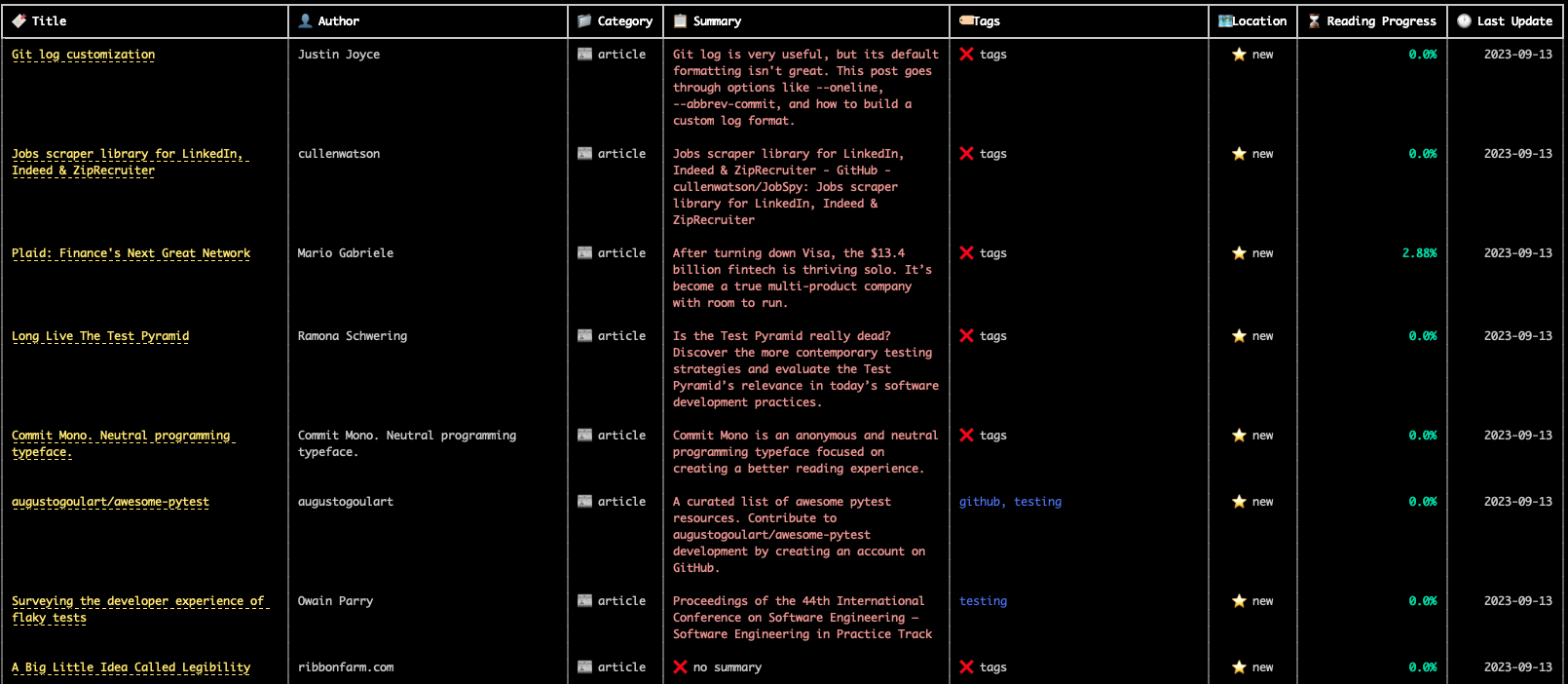This screenshot has height=684, width=1568.
Task: Click star icon in Commit Mono row
Action: (1239, 436)
